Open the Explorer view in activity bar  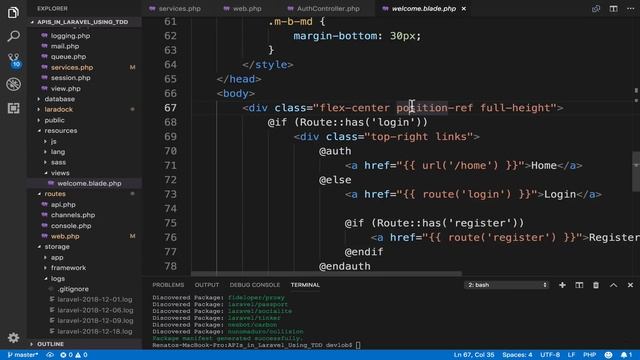coord(13,13)
